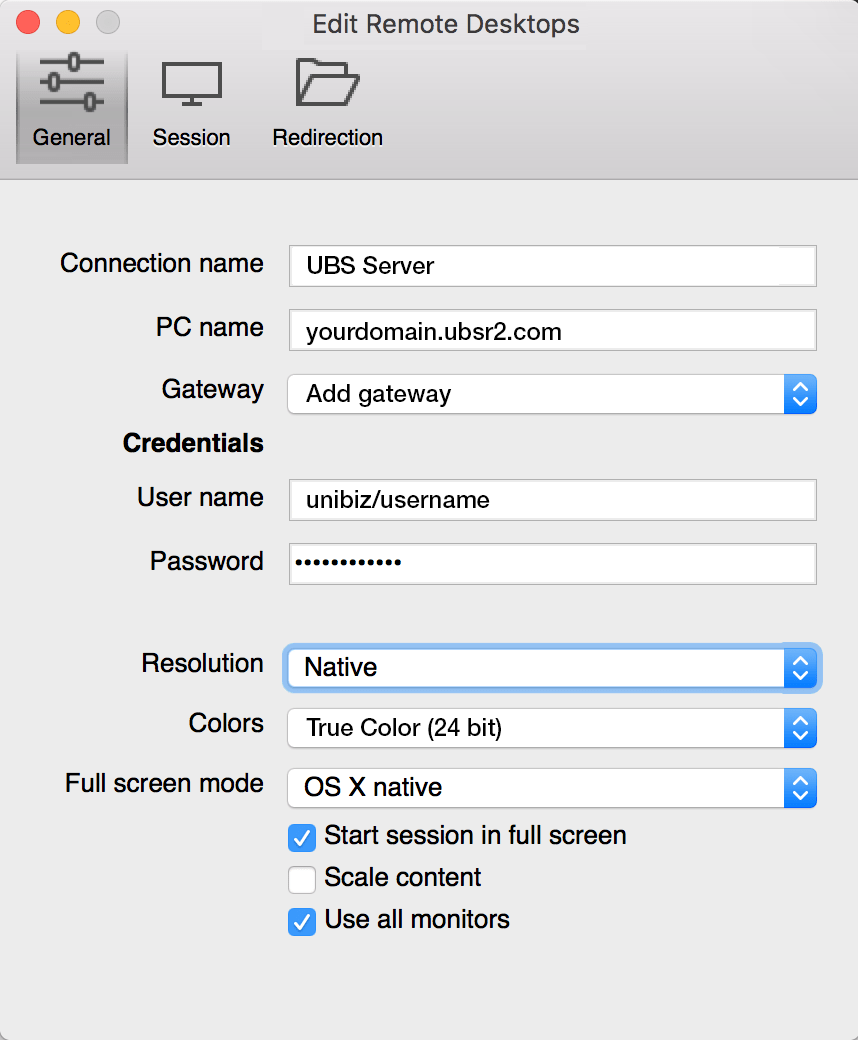
Task: Click the Resolution dropdown chevron
Action: click(x=800, y=668)
